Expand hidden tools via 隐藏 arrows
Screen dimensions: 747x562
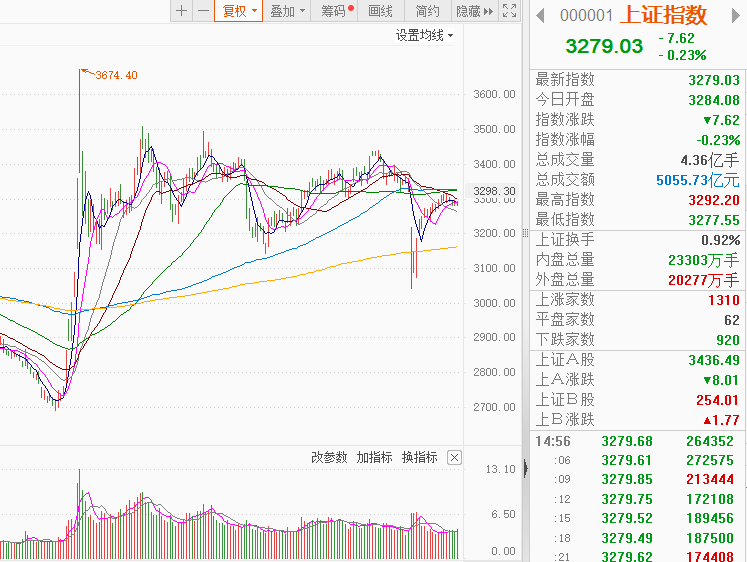click(474, 11)
